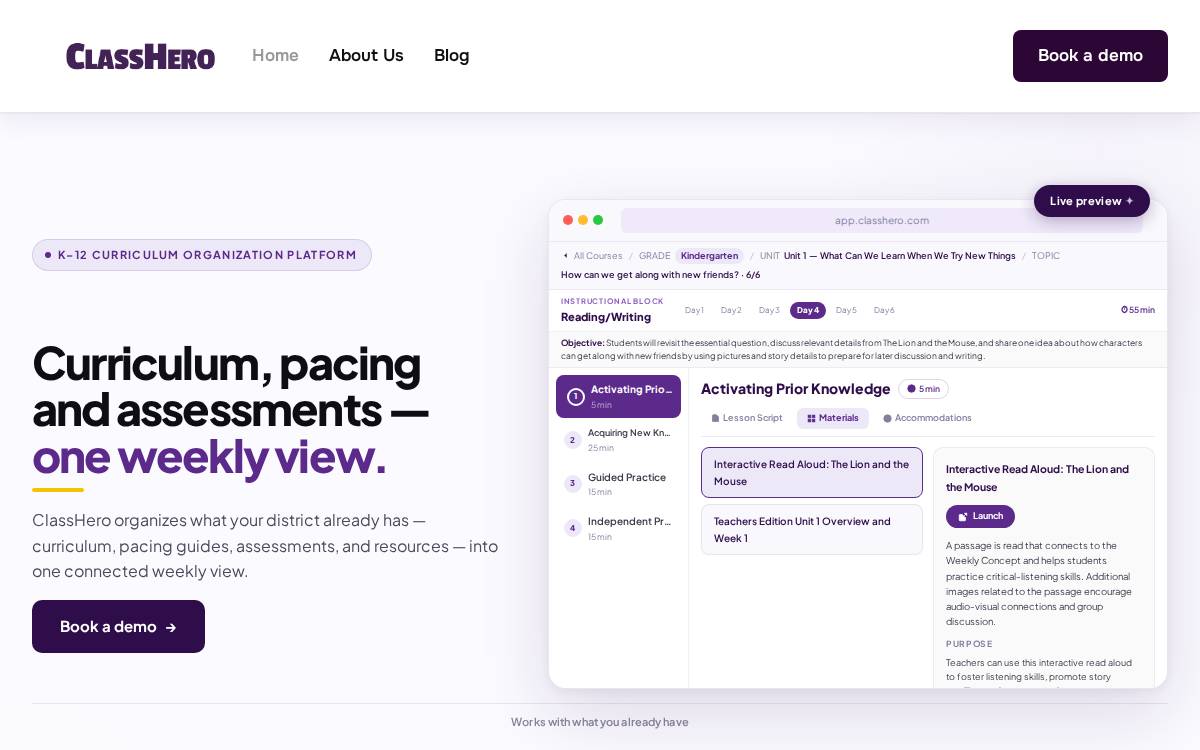
Task: Click the red window dot in preview
Action: tap(568, 220)
